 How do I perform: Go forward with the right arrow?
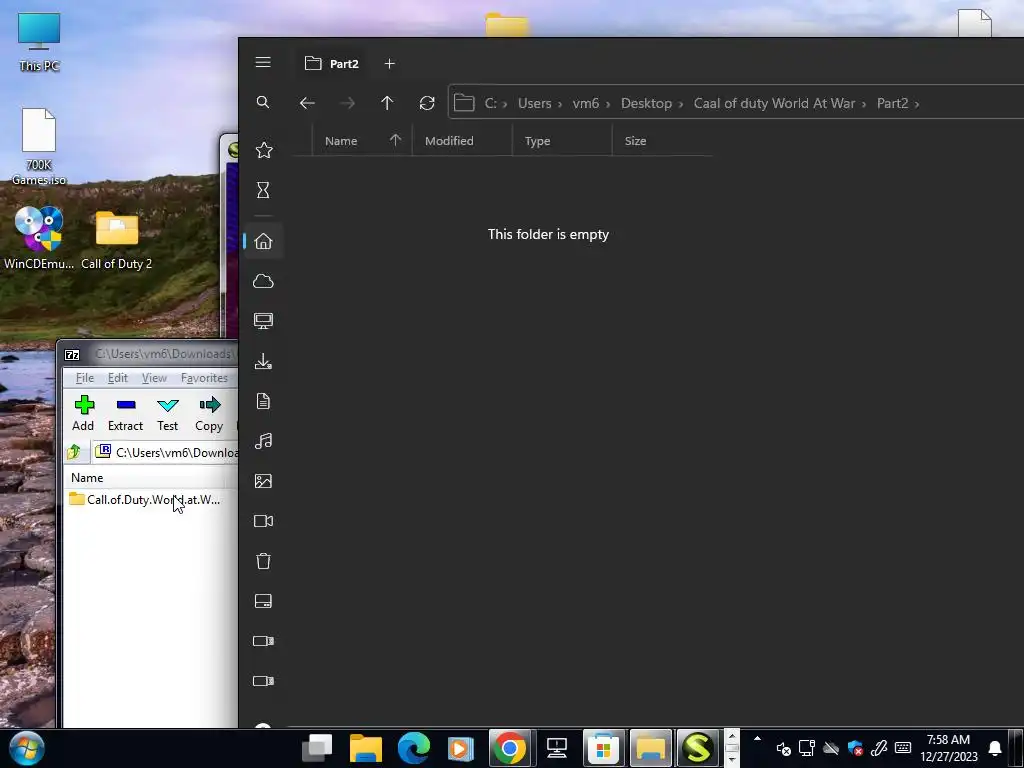[347, 103]
